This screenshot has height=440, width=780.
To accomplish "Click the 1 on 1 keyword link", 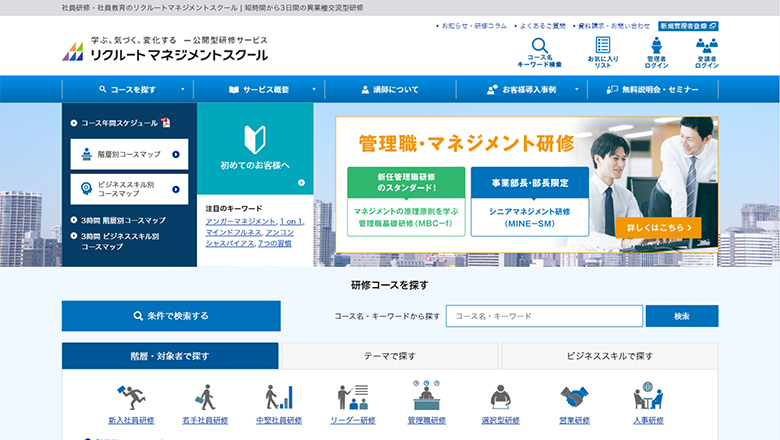I will [x=291, y=221].
